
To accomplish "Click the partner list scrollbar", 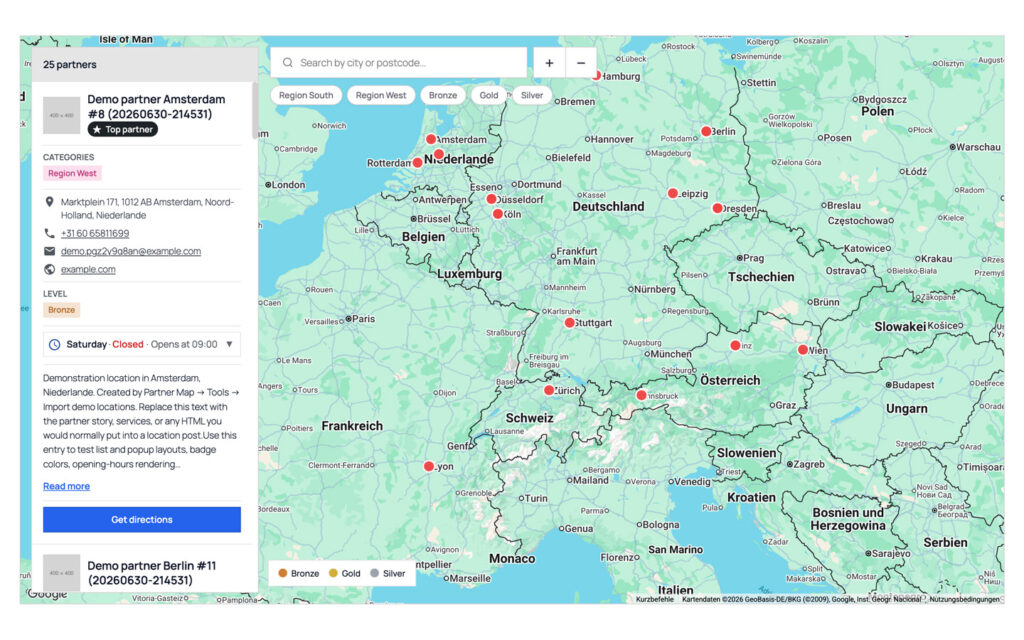I will pos(255,111).
